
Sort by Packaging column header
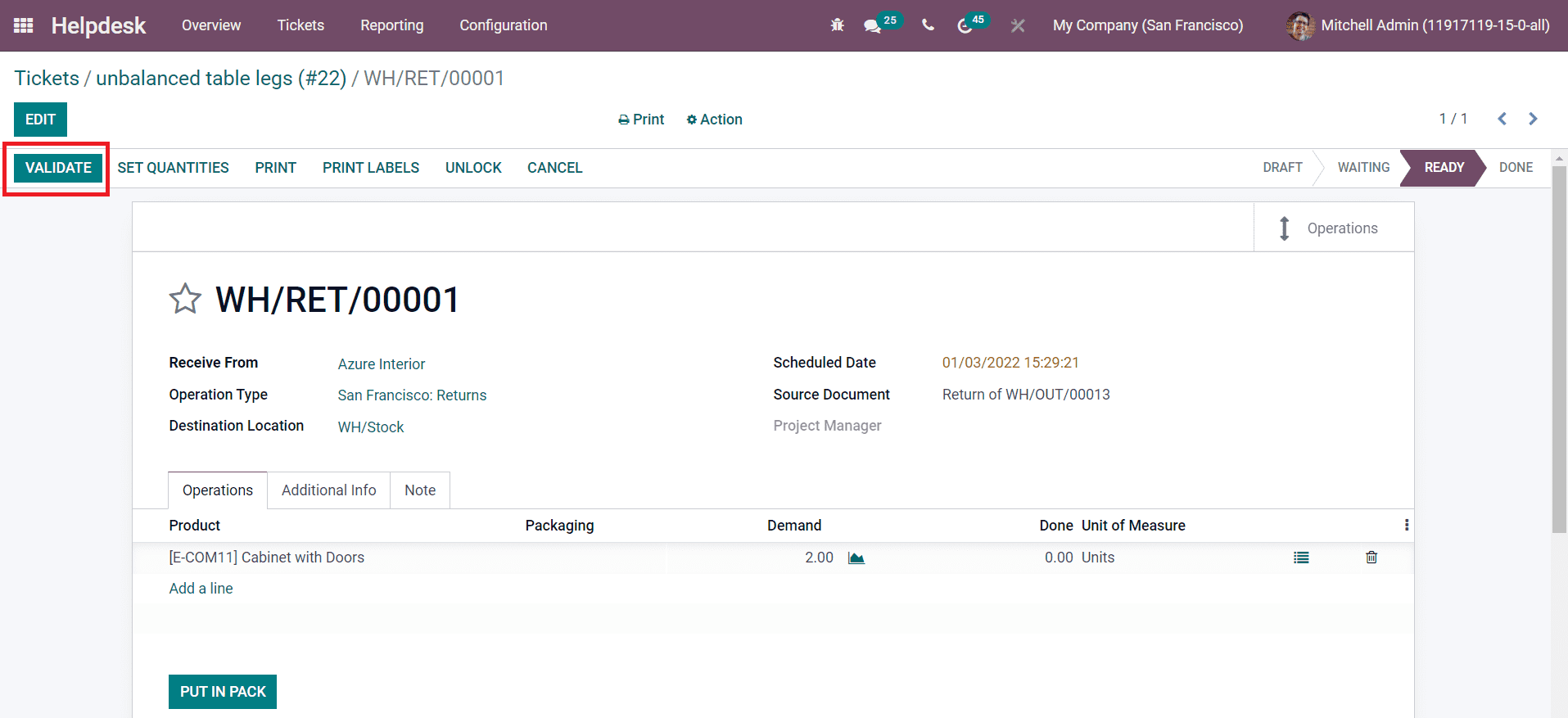click(x=559, y=526)
